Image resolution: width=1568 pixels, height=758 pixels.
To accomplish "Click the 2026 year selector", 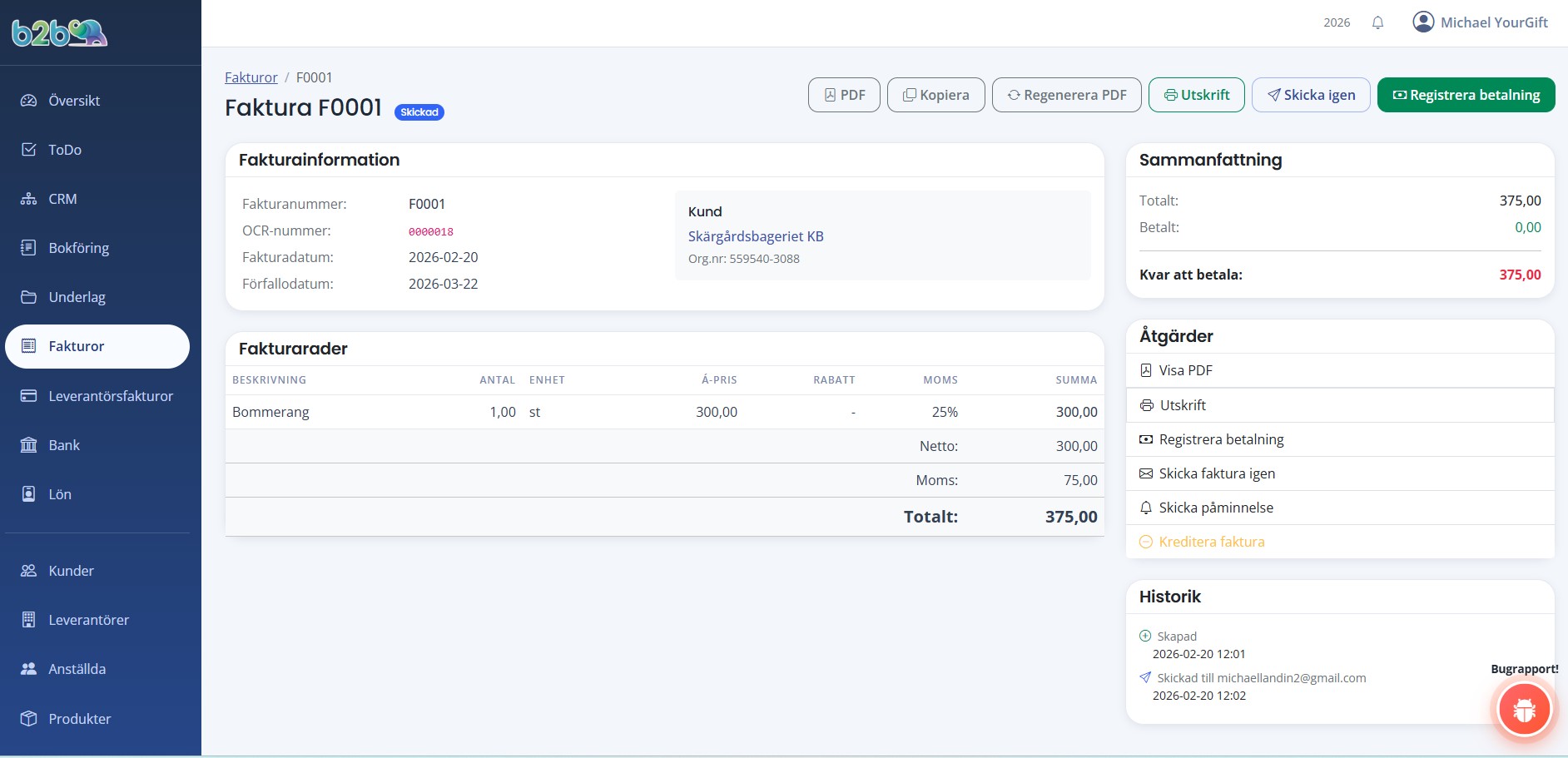I will tap(1336, 22).
